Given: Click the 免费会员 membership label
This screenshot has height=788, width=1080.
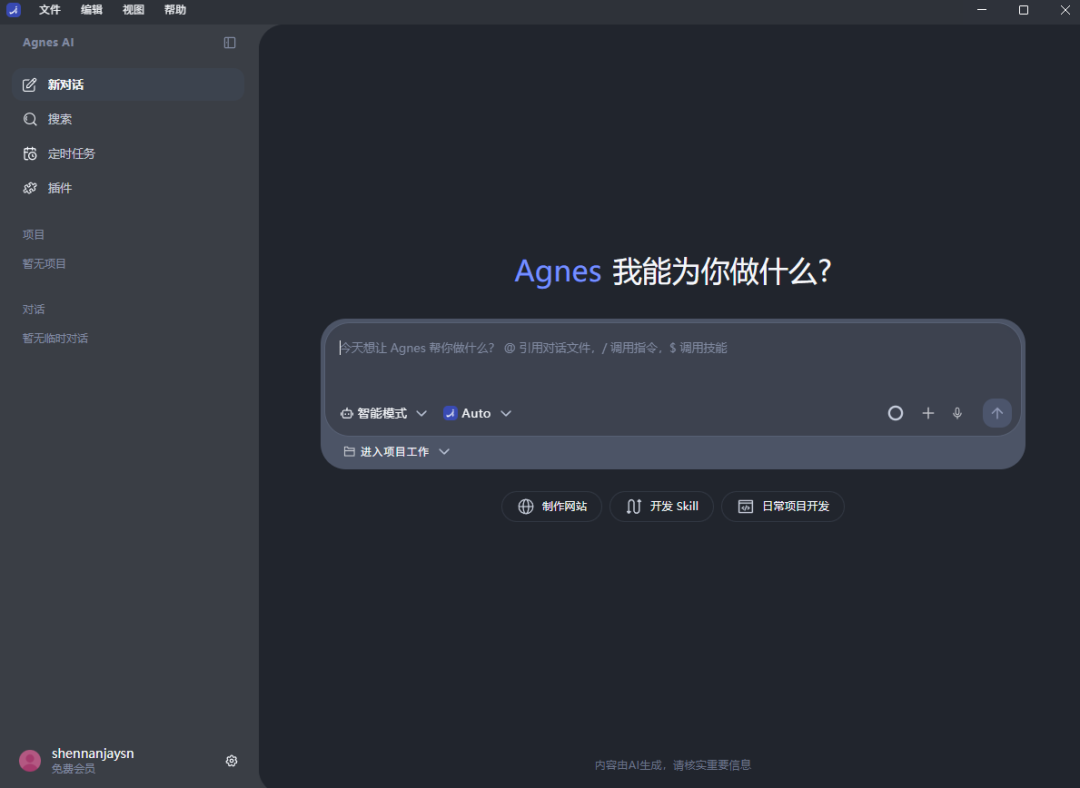Looking at the screenshot, I should click(73, 769).
